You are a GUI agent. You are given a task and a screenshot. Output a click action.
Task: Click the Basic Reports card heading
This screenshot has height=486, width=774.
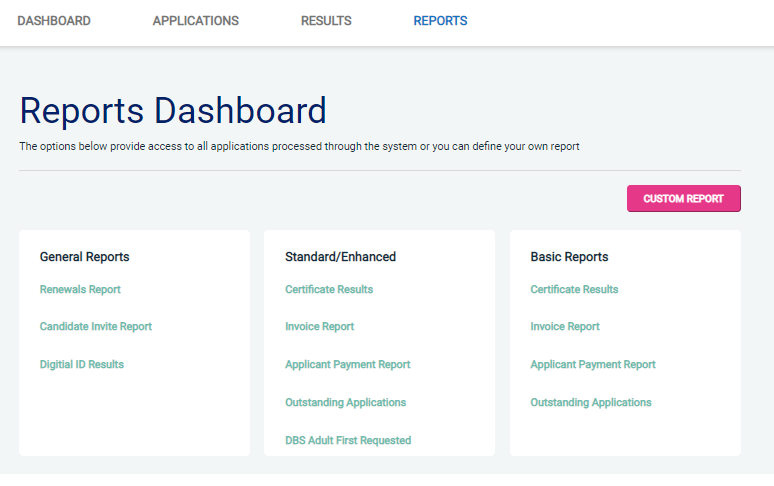pyautogui.click(x=569, y=257)
